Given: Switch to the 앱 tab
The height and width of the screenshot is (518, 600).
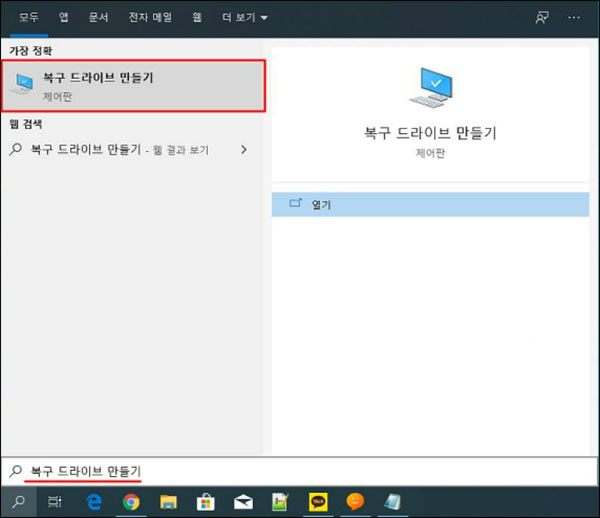Looking at the screenshot, I should click(64, 17).
